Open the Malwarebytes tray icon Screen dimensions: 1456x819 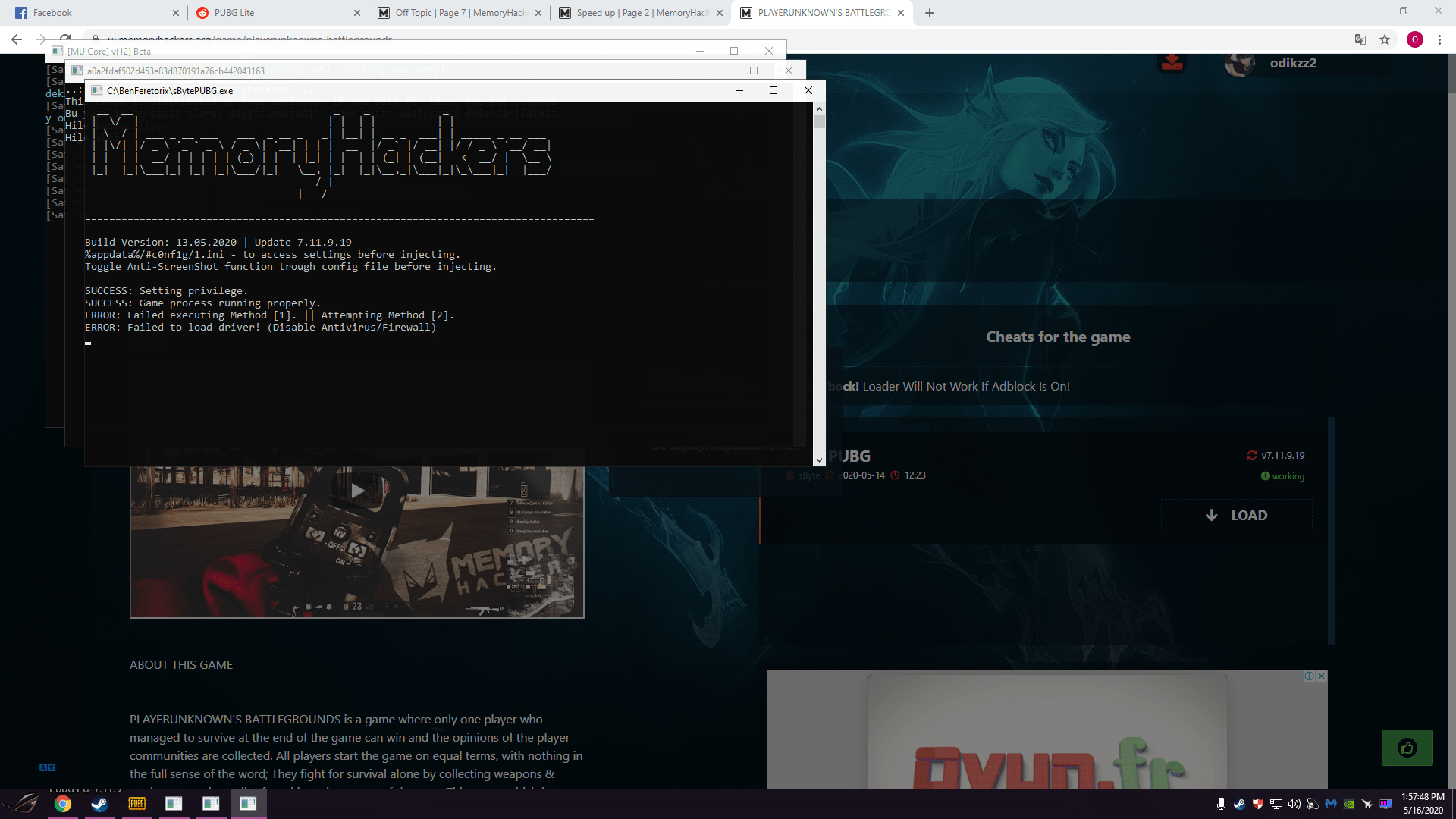[x=1331, y=804]
